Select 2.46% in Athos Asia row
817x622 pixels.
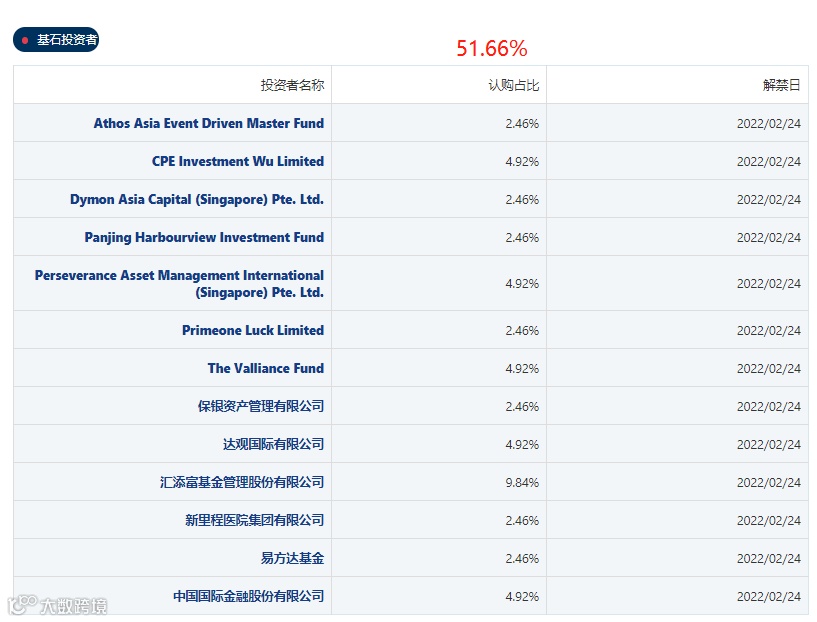(x=522, y=123)
